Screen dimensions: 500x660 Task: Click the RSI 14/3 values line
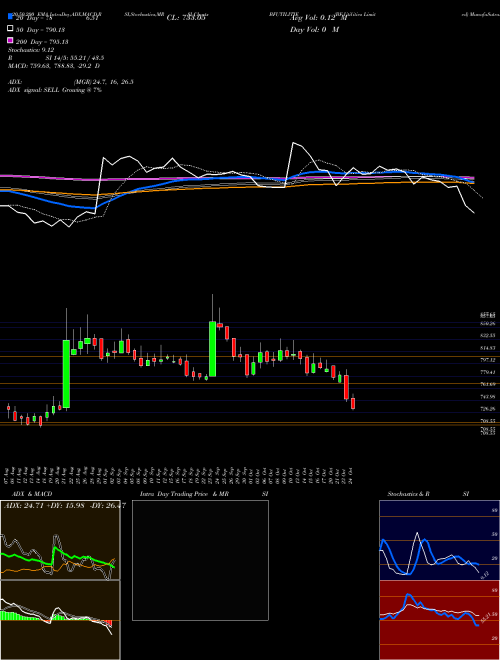click(56, 58)
